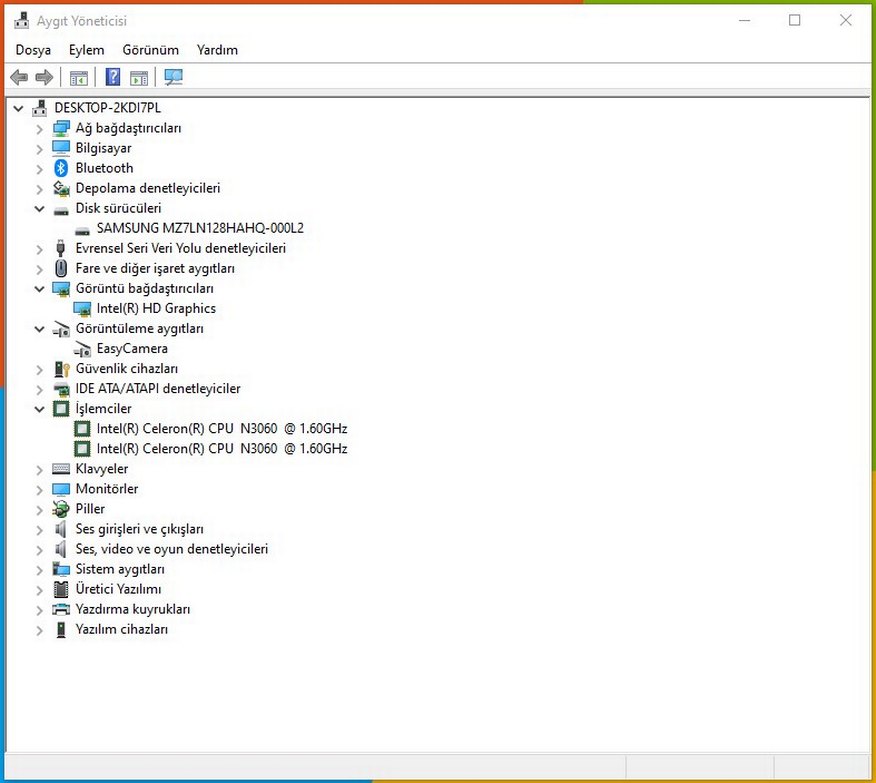The height and width of the screenshot is (783, 876).
Task: Expand the Ağ bağdaştırıcıları category
Action: pyautogui.click(x=39, y=128)
